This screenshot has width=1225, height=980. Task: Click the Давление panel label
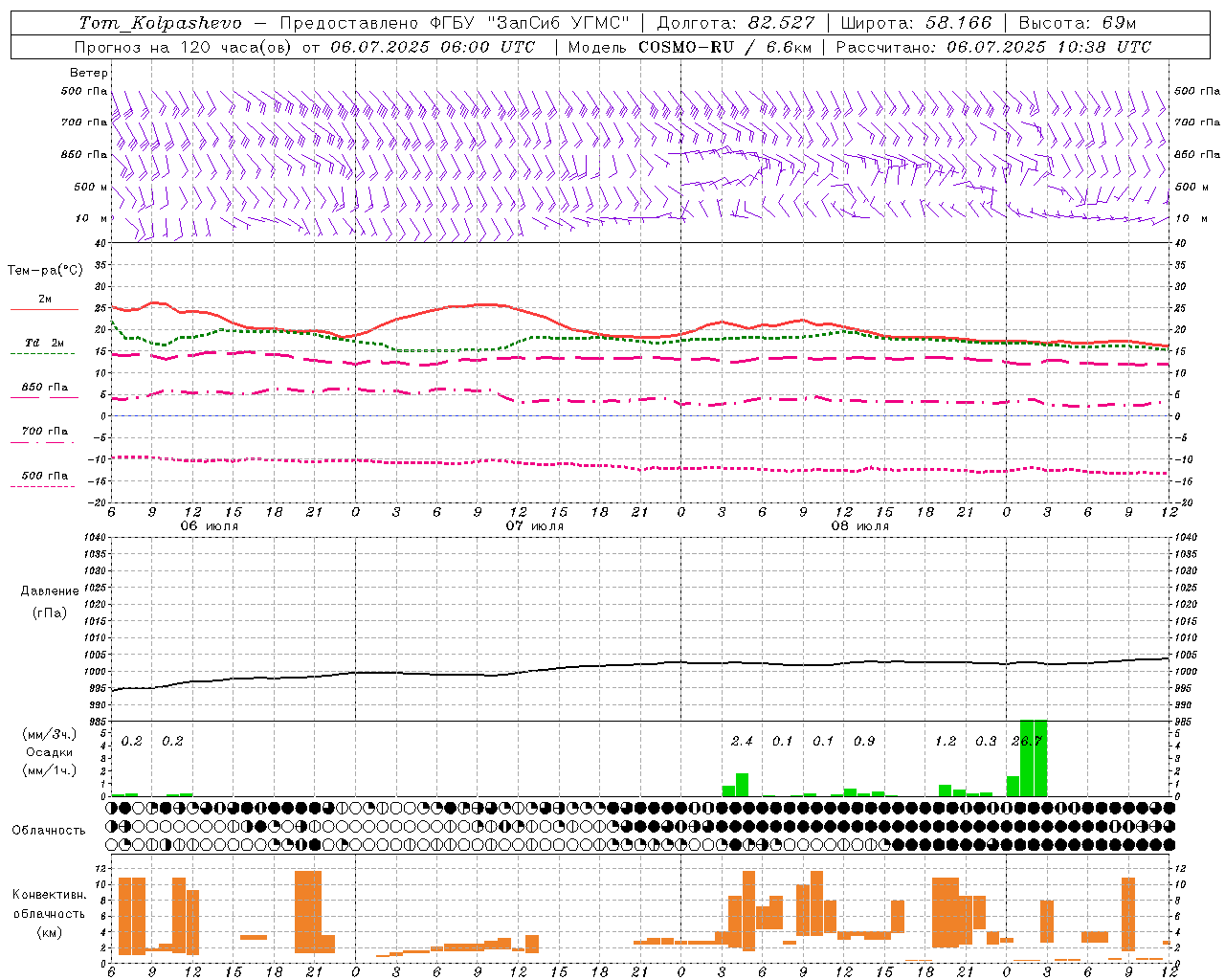(x=49, y=591)
